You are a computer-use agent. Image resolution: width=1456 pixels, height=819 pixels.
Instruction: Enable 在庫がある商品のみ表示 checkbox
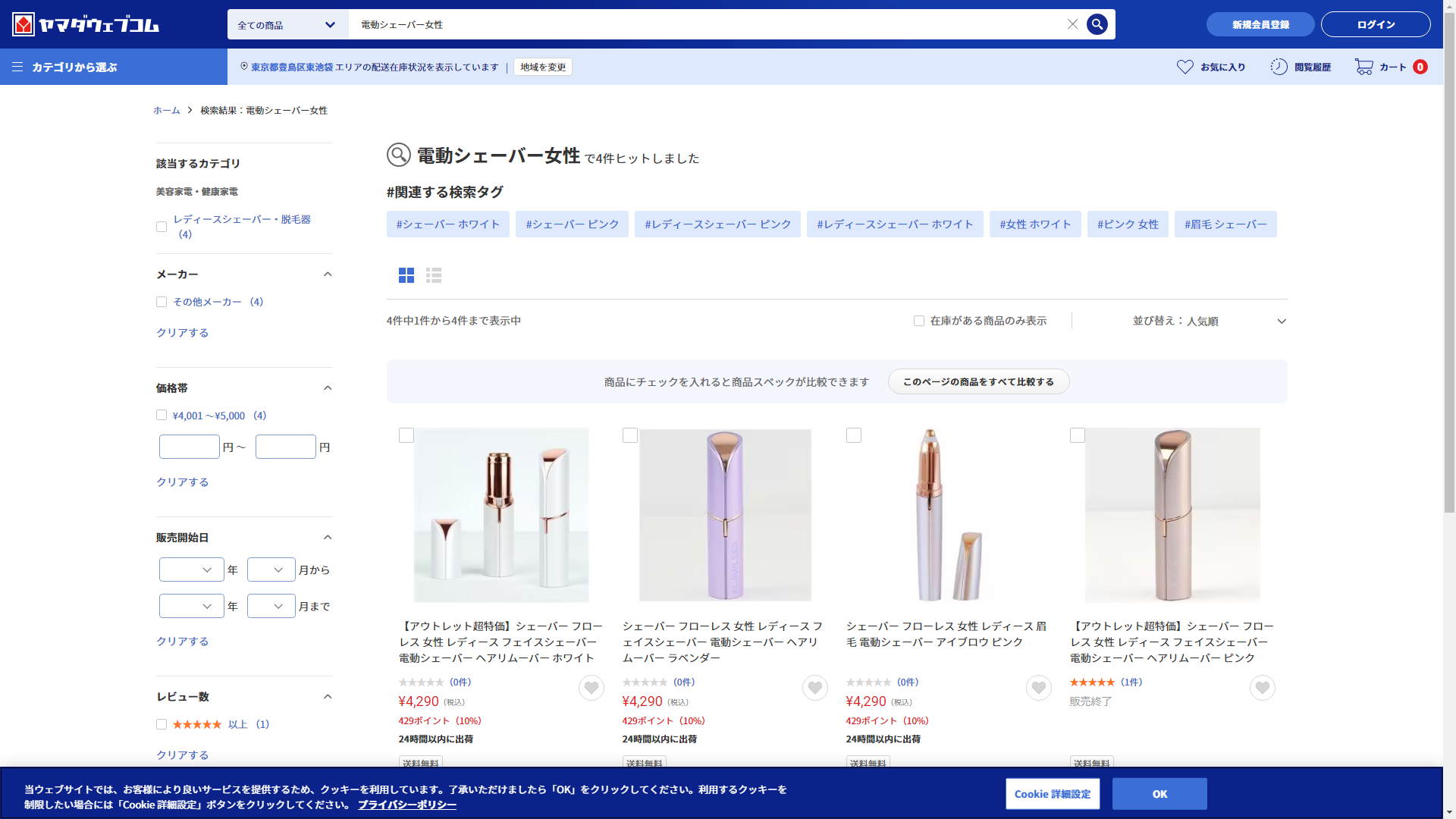tap(919, 321)
